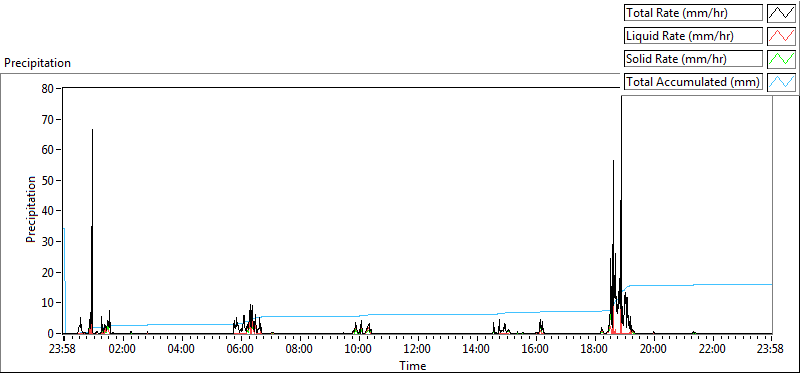The height and width of the screenshot is (373, 800).
Task: Click the 06:00 time axis marker
Action: coord(241,350)
